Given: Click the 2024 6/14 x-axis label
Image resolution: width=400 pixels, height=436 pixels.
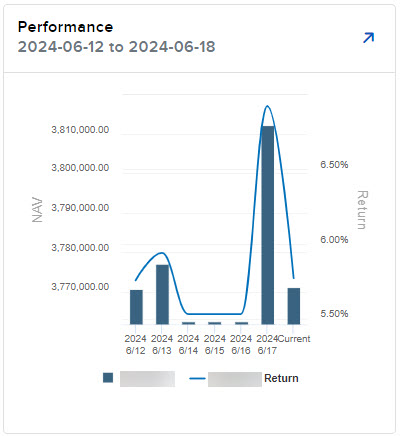Looking at the screenshot, I should coord(188,344).
